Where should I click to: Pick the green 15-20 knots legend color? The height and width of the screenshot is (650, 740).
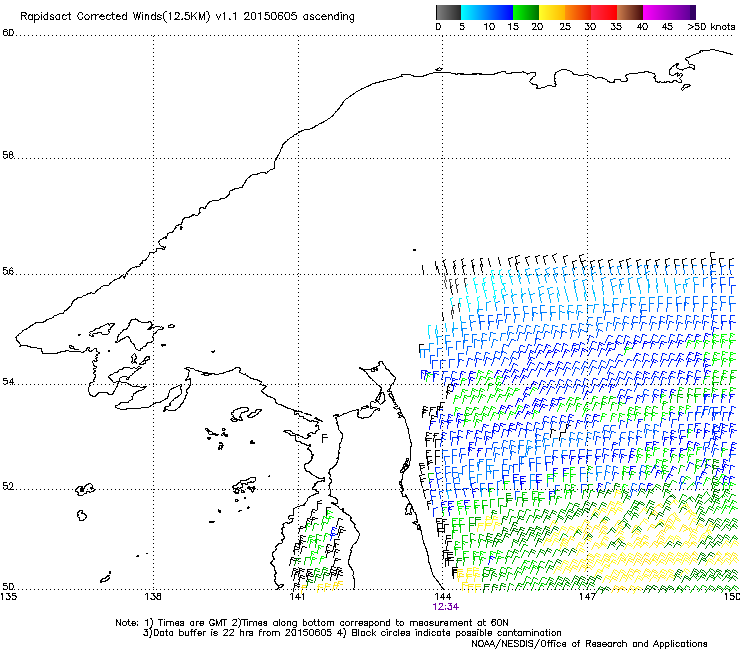pyautogui.click(x=526, y=12)
